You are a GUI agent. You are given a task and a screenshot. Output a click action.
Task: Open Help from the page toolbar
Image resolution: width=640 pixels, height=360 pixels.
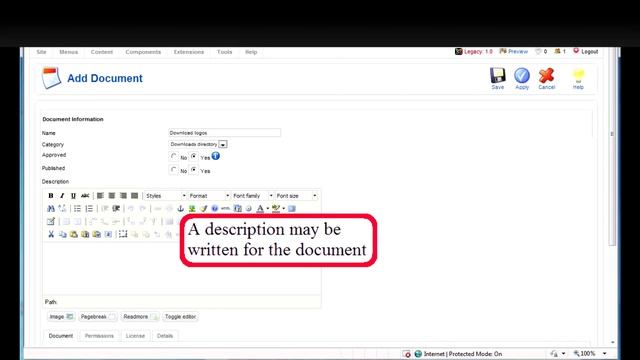pos(578,78)
